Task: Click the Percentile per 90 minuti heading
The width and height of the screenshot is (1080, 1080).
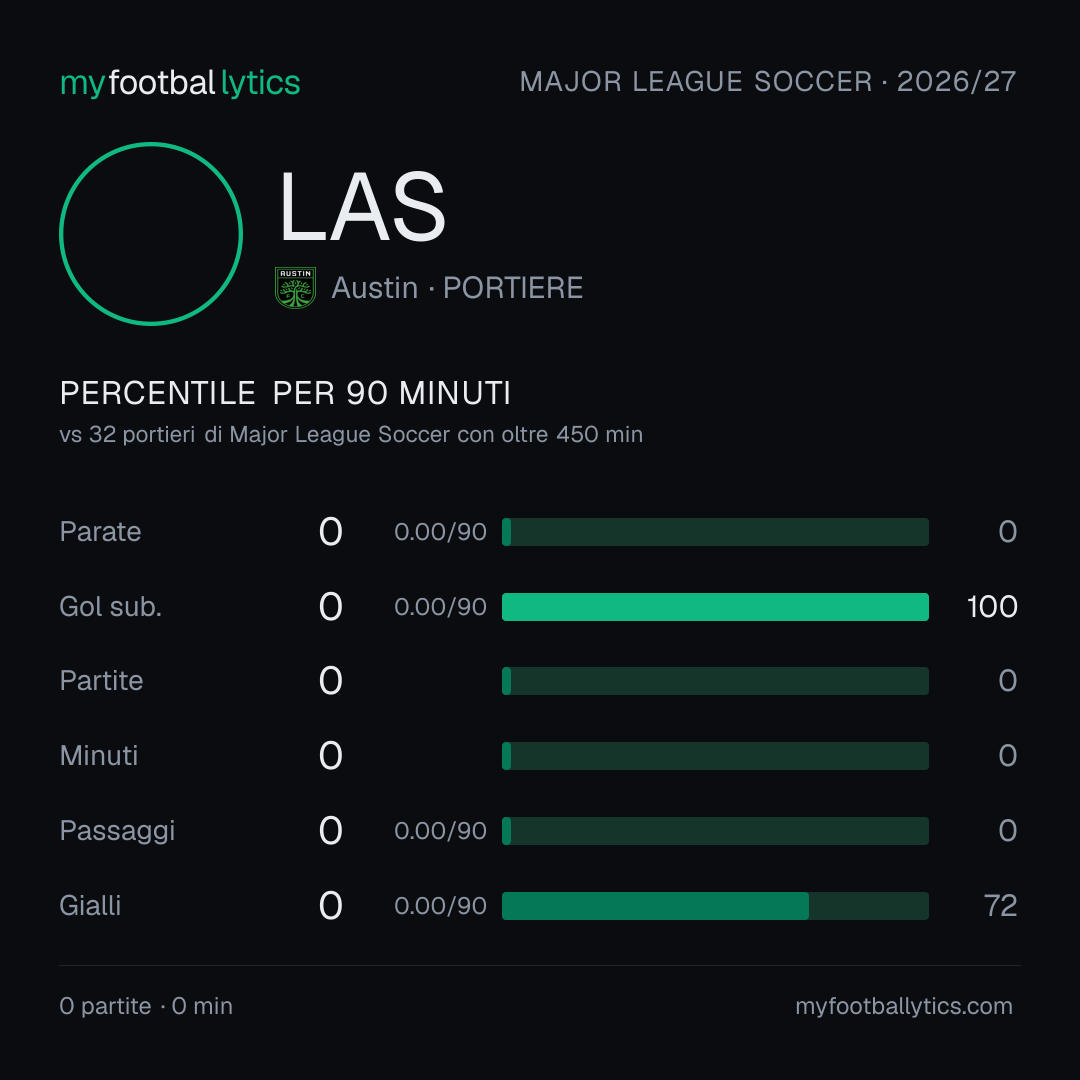Action: pos(285,393)
